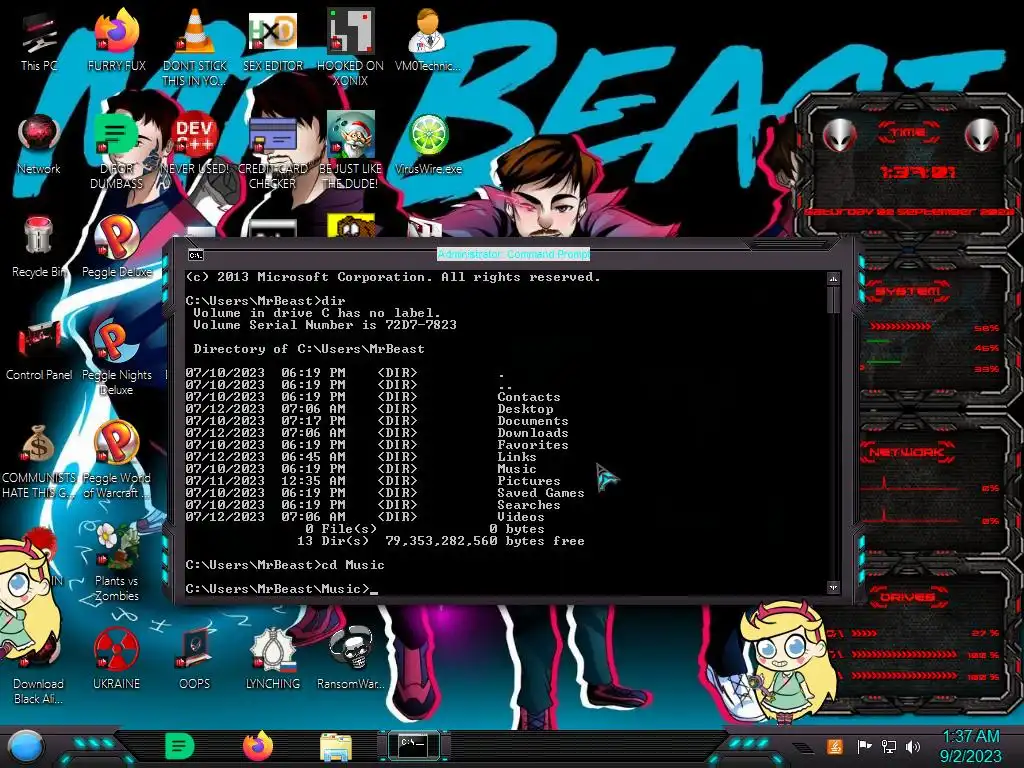
Task: Click the Documents directory entry
Action: click(533, 421)
